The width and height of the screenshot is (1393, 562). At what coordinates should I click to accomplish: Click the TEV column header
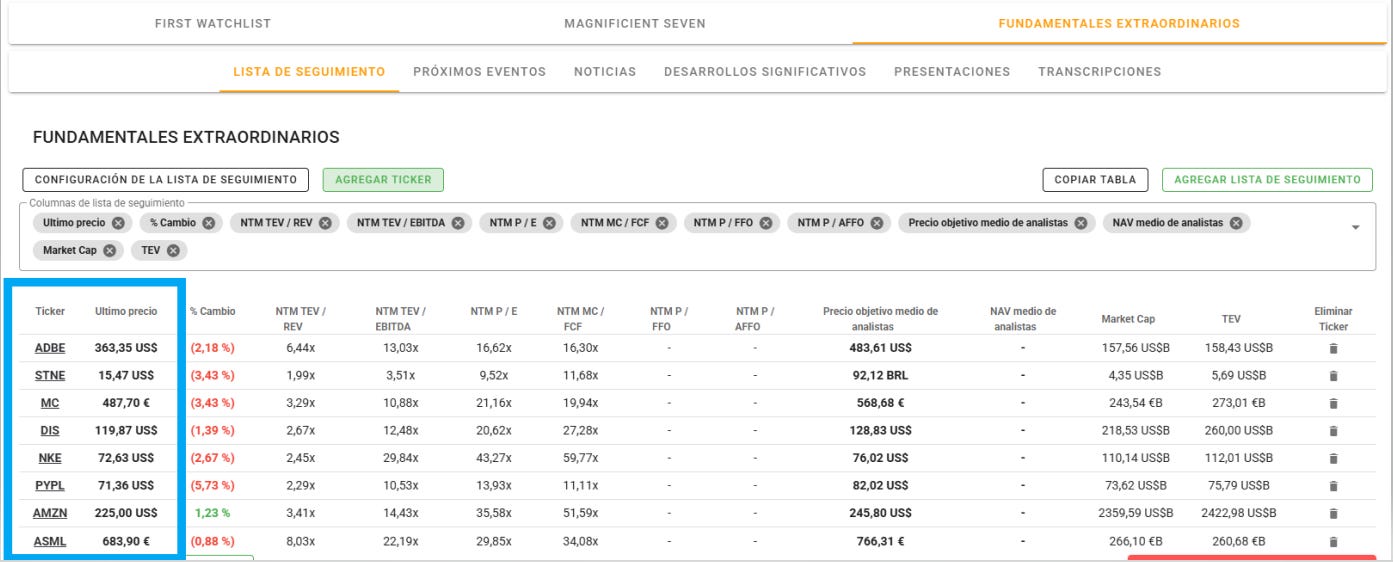click(1231, 319)
